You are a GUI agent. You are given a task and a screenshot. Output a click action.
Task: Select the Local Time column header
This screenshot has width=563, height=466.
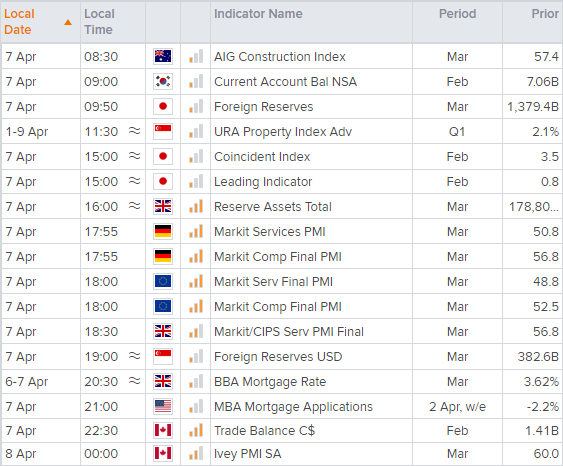[x=99, y=22]
